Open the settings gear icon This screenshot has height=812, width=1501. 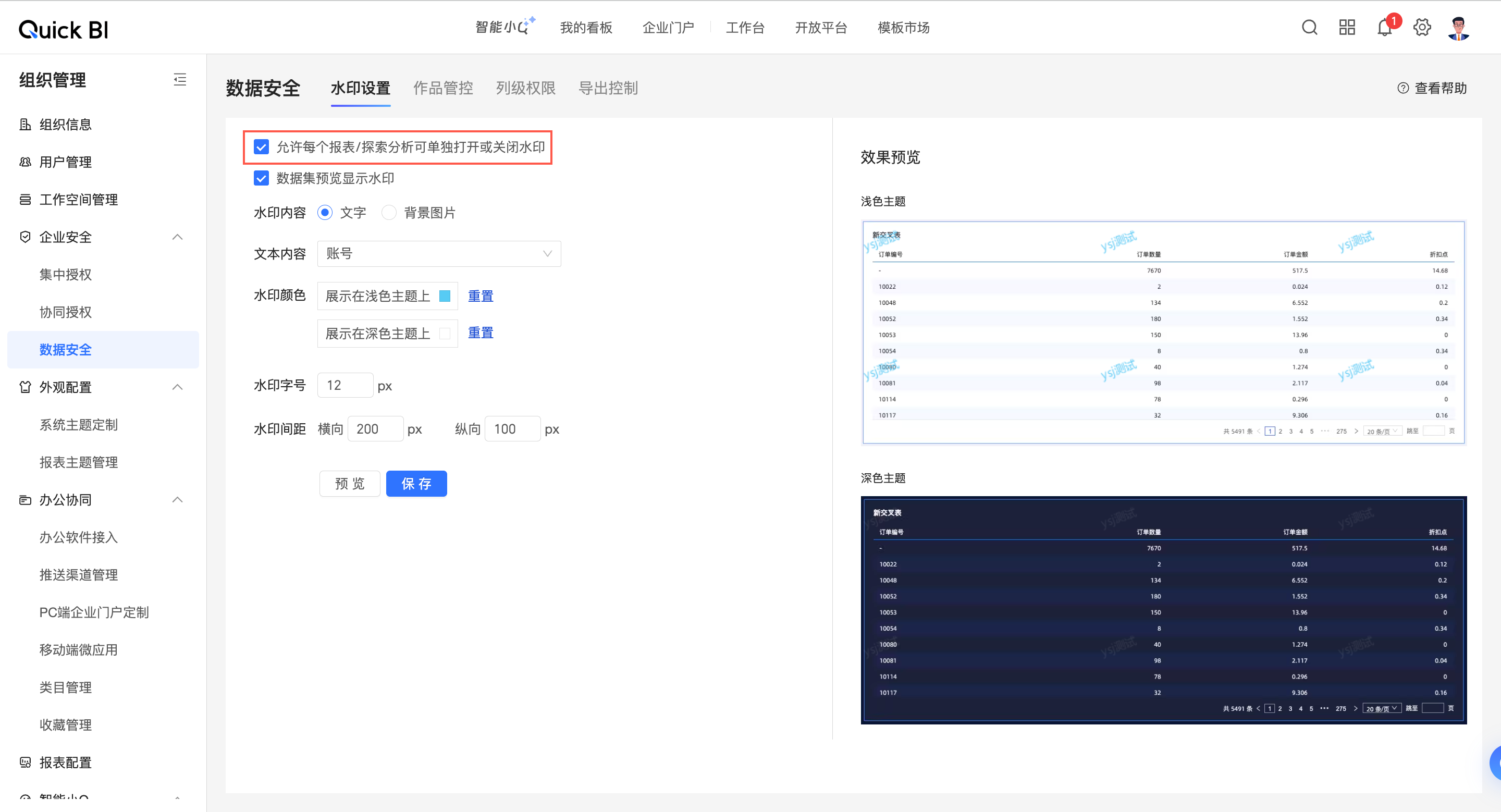(x=1422, y=28)
